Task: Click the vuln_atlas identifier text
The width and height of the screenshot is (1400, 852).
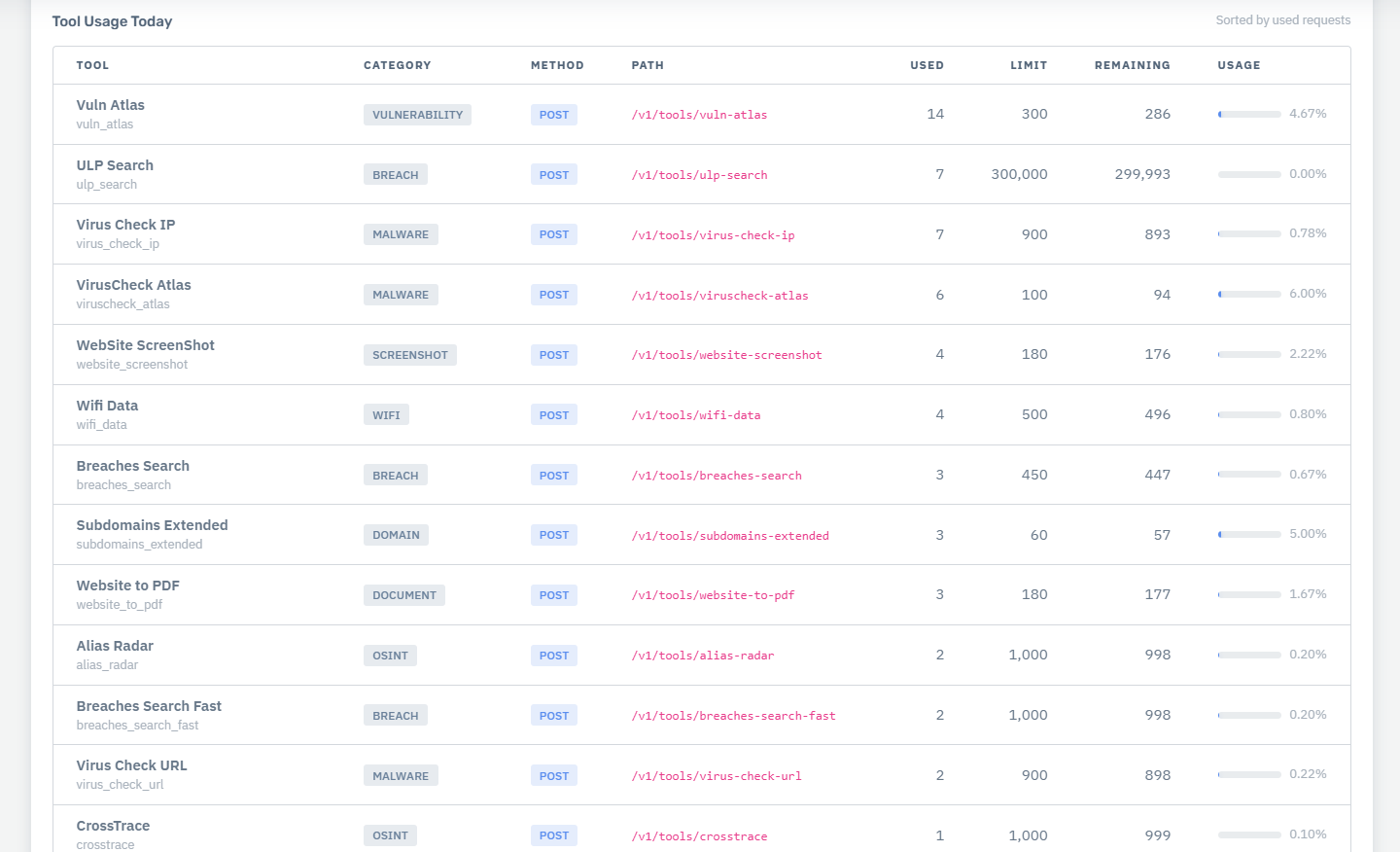Action: (x=105, y=124)
